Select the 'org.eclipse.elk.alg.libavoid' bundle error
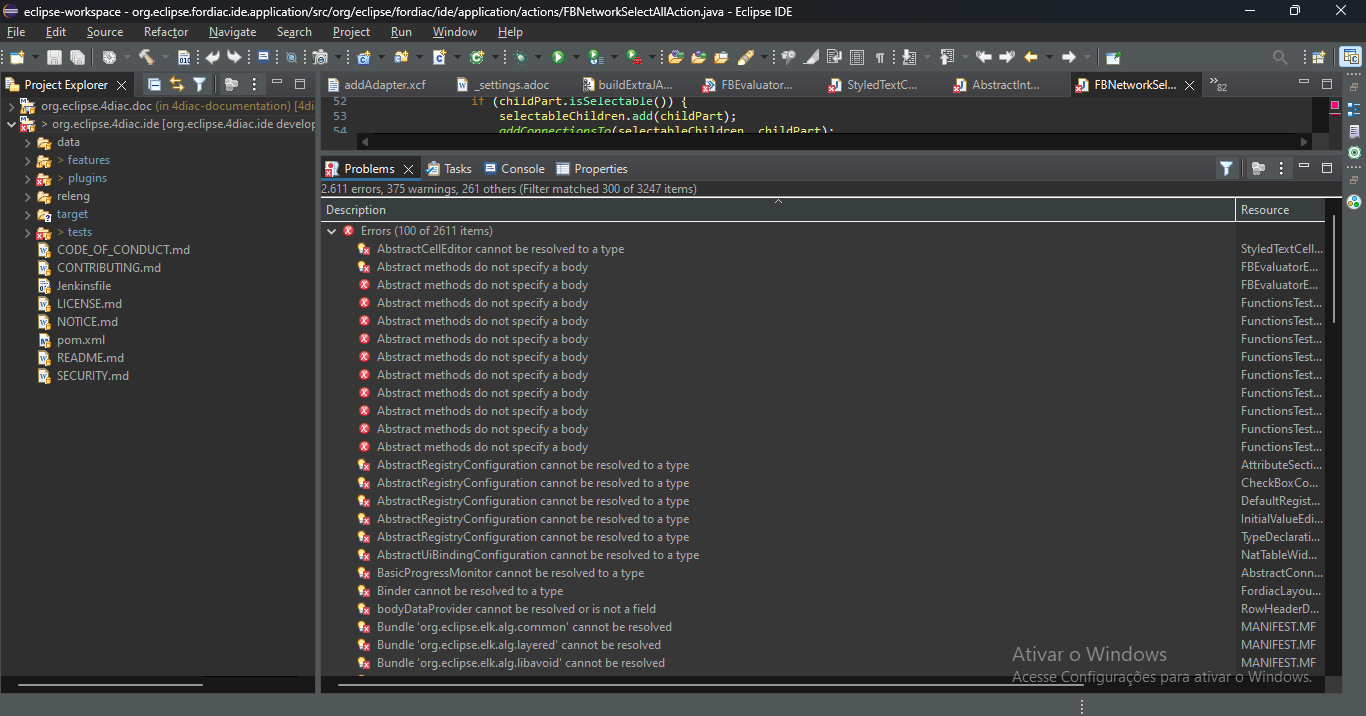Screen dimensions: 1366x716 click(x=520, y=663)
